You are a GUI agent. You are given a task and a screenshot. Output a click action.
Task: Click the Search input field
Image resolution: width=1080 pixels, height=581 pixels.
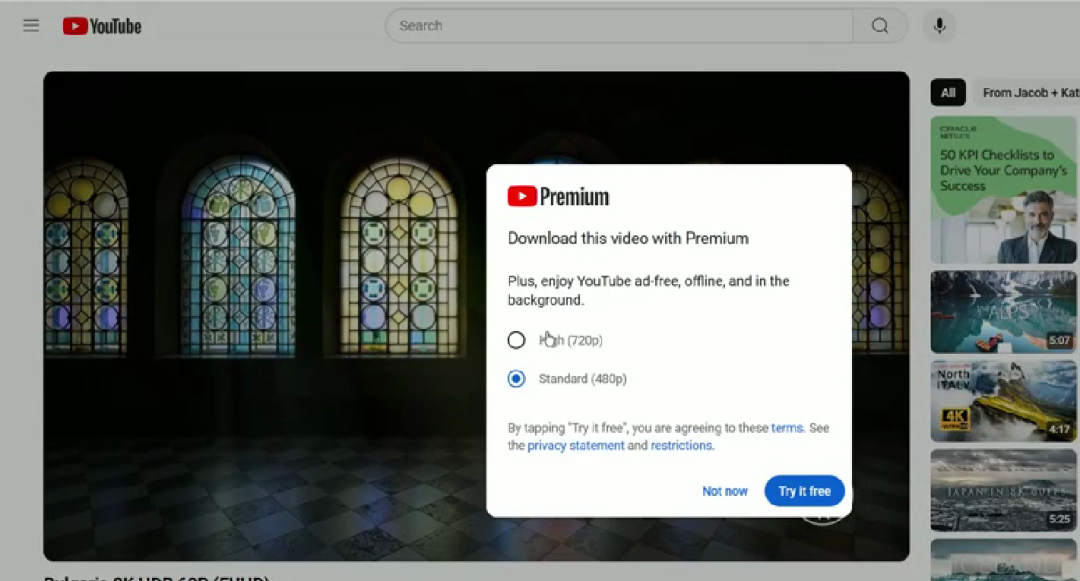pos(619,25)
